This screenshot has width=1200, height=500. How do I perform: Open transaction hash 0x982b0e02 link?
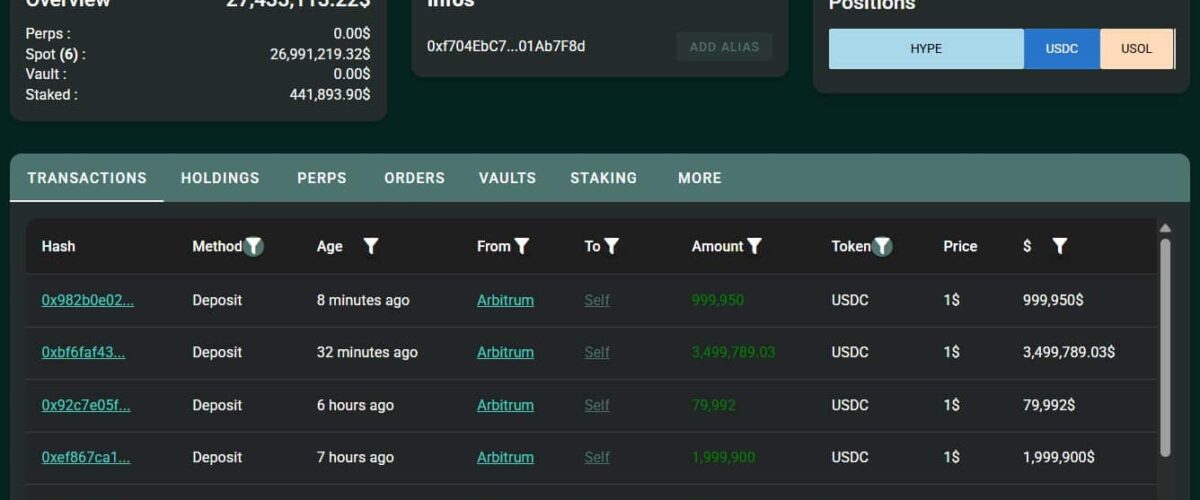pos(87,300)
